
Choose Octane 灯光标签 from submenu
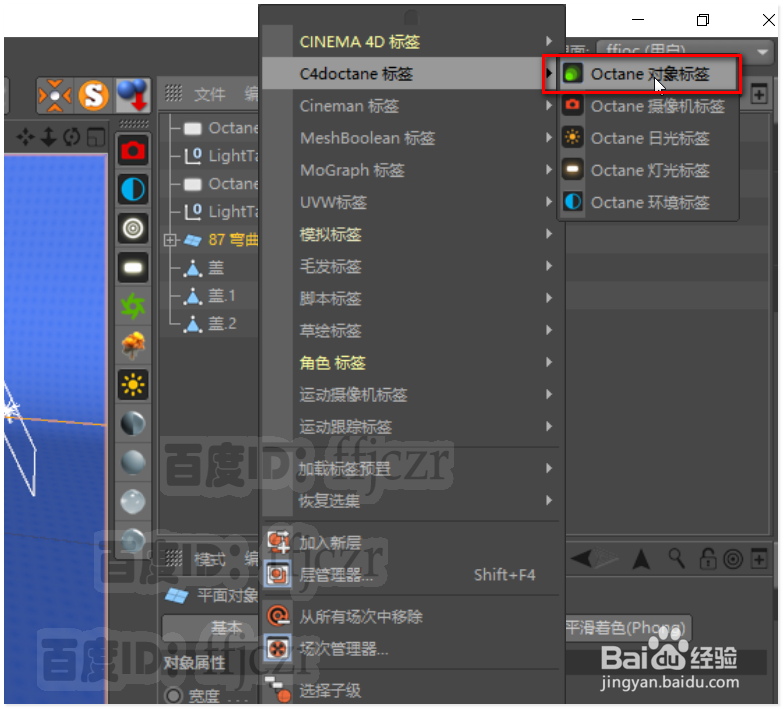pos(648,170)
